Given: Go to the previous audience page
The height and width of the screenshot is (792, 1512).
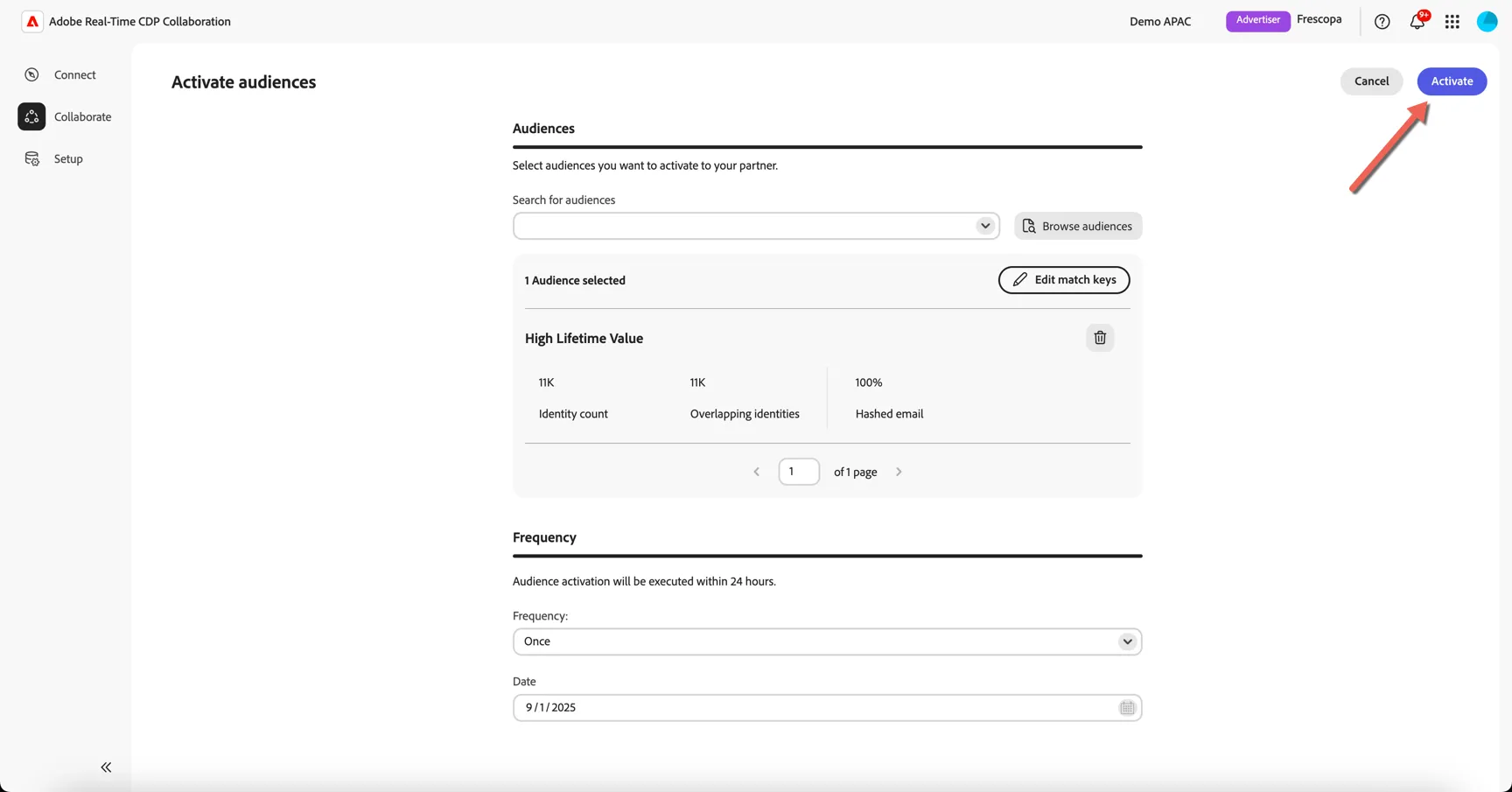Looking at the screenshot, I should (x=757, y=472).
